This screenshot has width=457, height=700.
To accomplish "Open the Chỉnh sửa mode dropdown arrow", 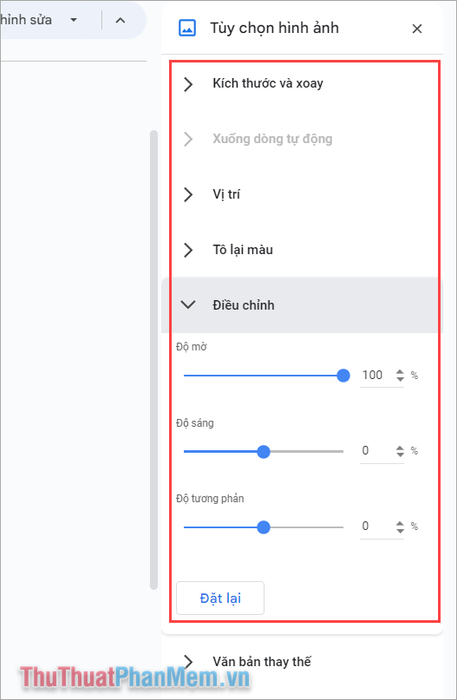I will [74, 20].
